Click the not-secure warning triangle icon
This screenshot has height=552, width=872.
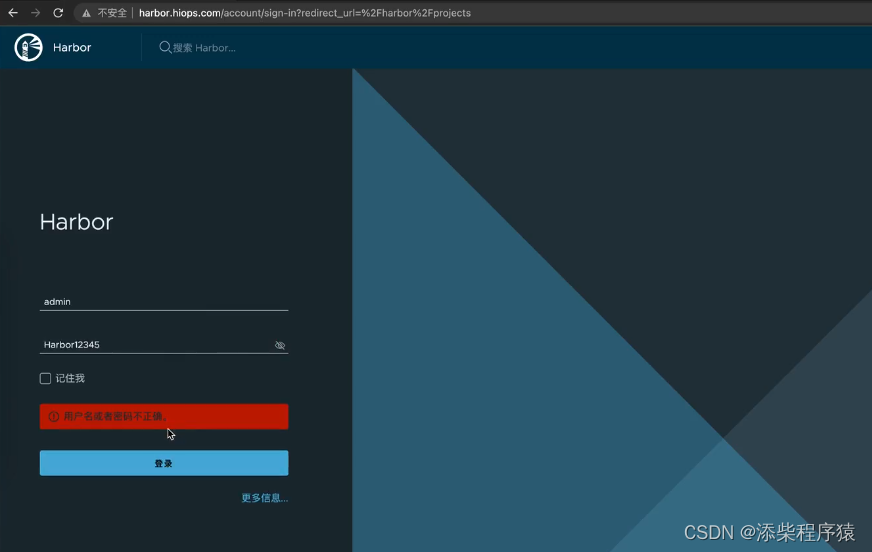click(x=86, y=13)
